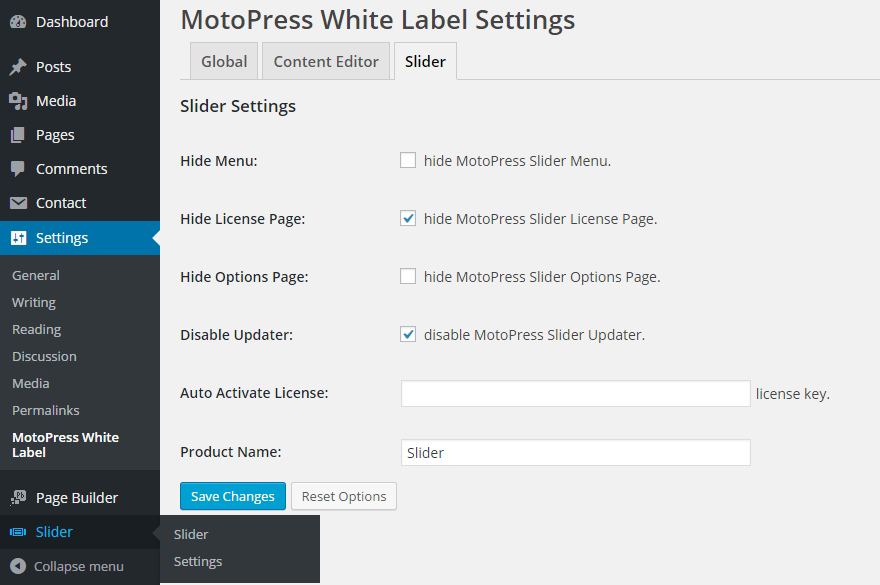Open the Permalinks settings link
The height and width of the screenshot is (585, 880).
click(x=45, y=410)
